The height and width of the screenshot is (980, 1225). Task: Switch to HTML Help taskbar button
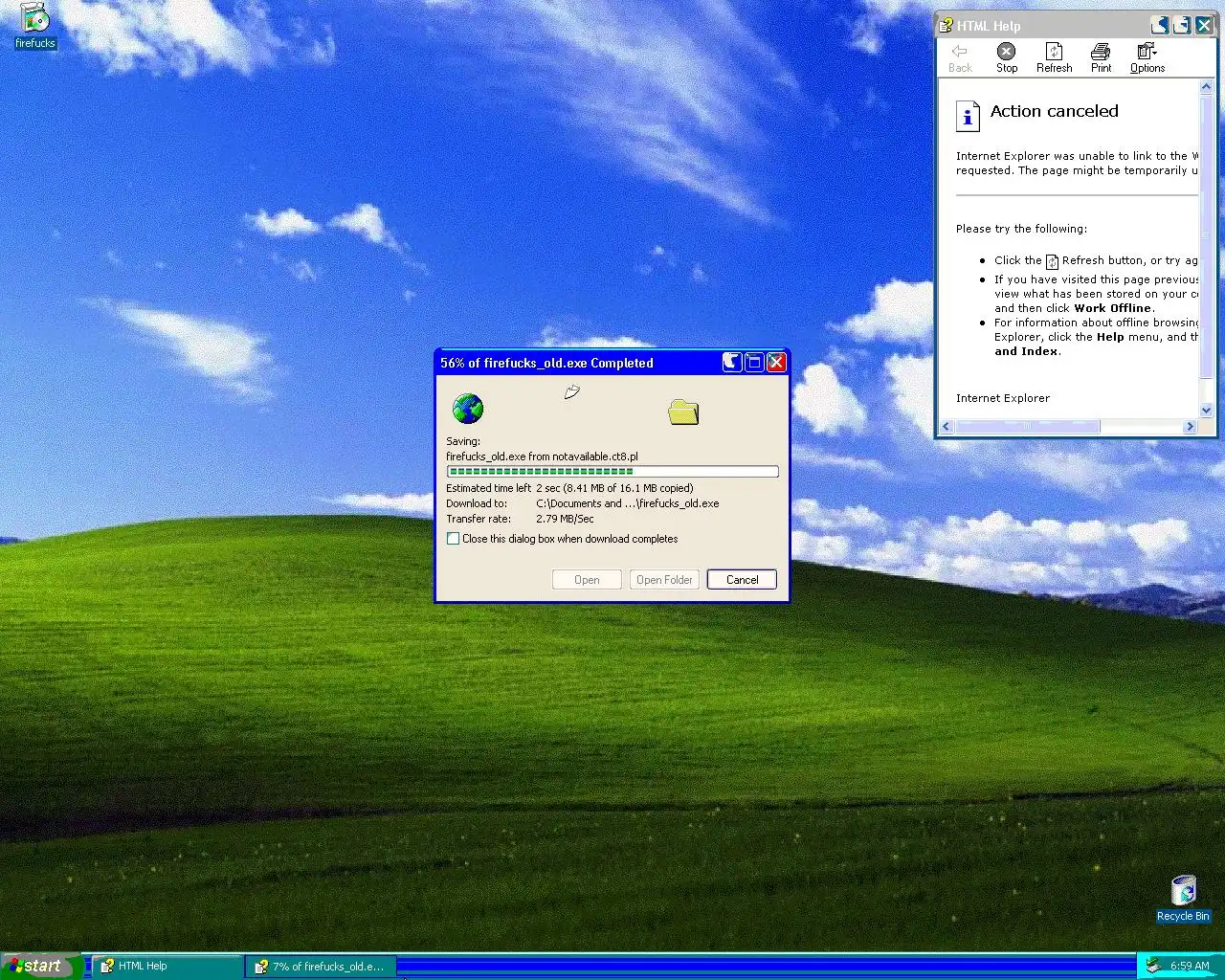point(167,967)
